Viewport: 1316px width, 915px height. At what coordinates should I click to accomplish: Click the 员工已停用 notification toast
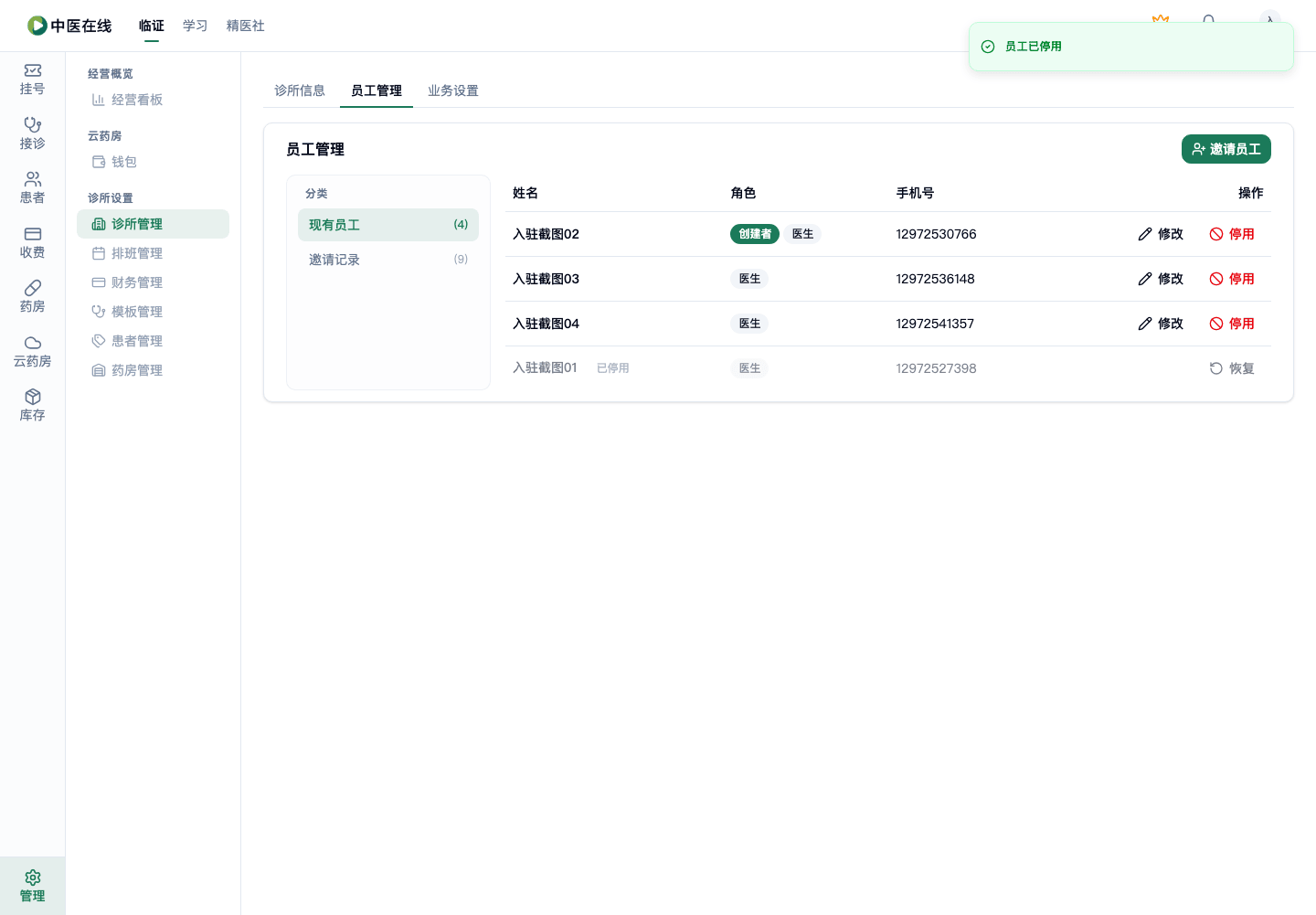[1131, 47]
